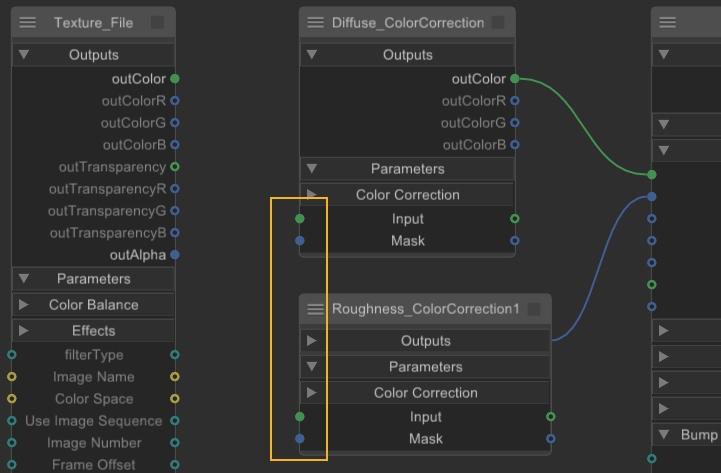Open the Texture_File node hamburger menu

pyautogui.click(x=28, y=22)
